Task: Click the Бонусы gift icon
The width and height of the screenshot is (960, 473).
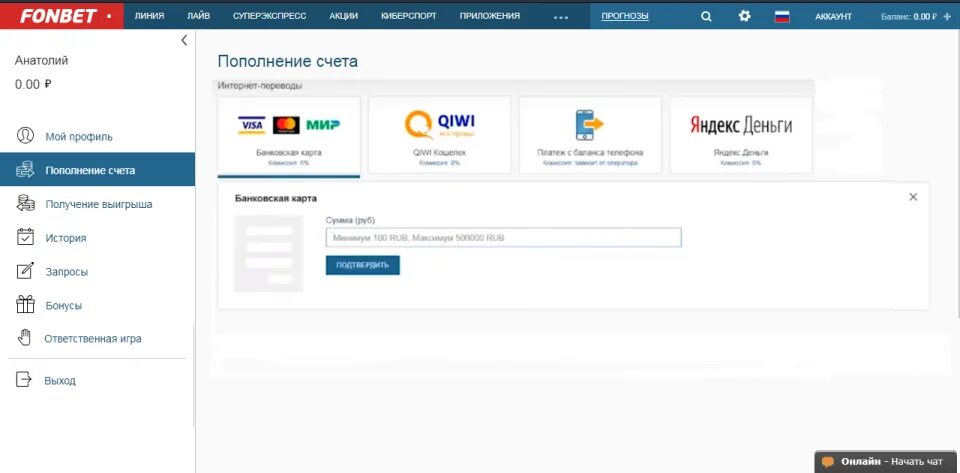Action: point(25,304)
